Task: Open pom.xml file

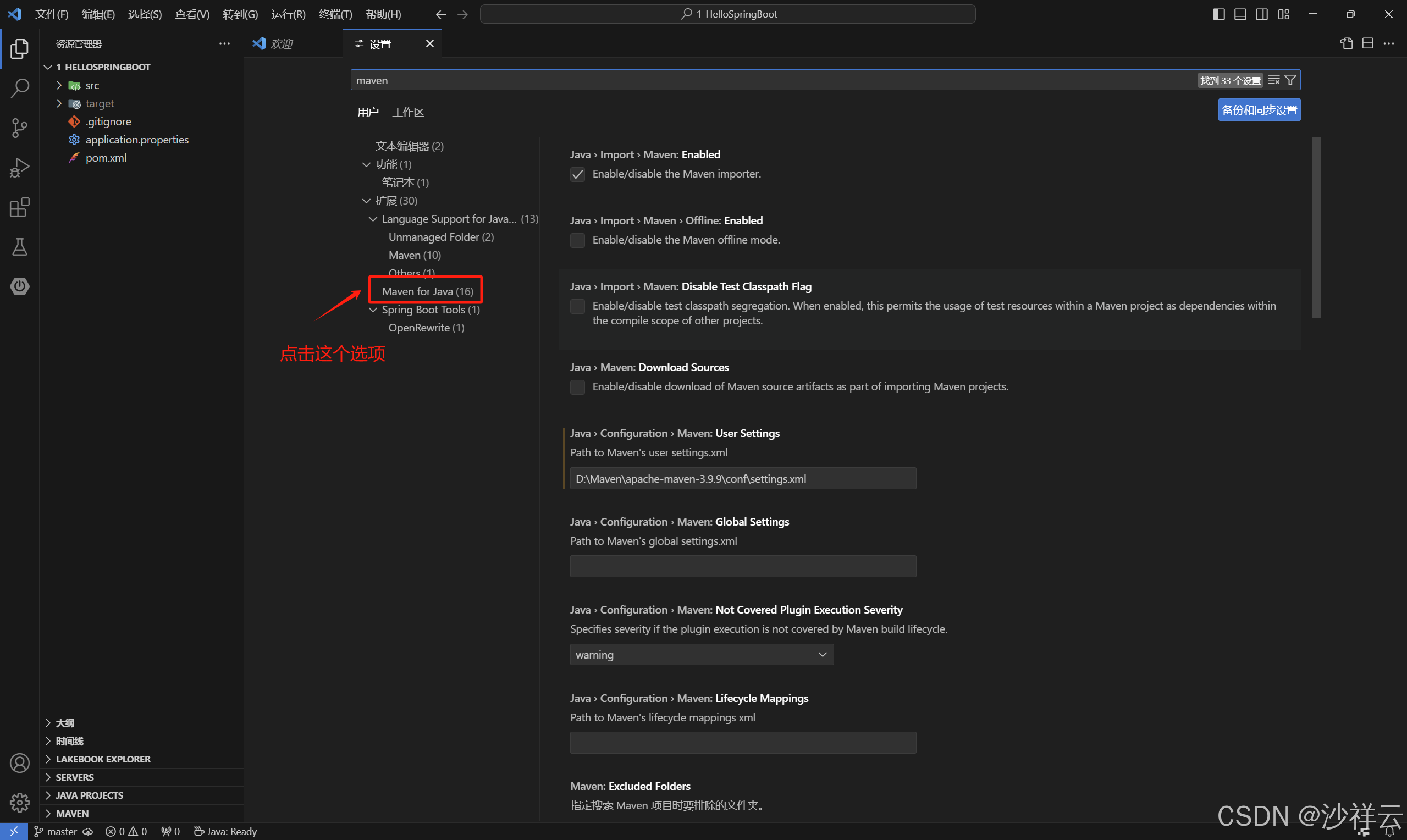Action: click(x=106, y=157)
